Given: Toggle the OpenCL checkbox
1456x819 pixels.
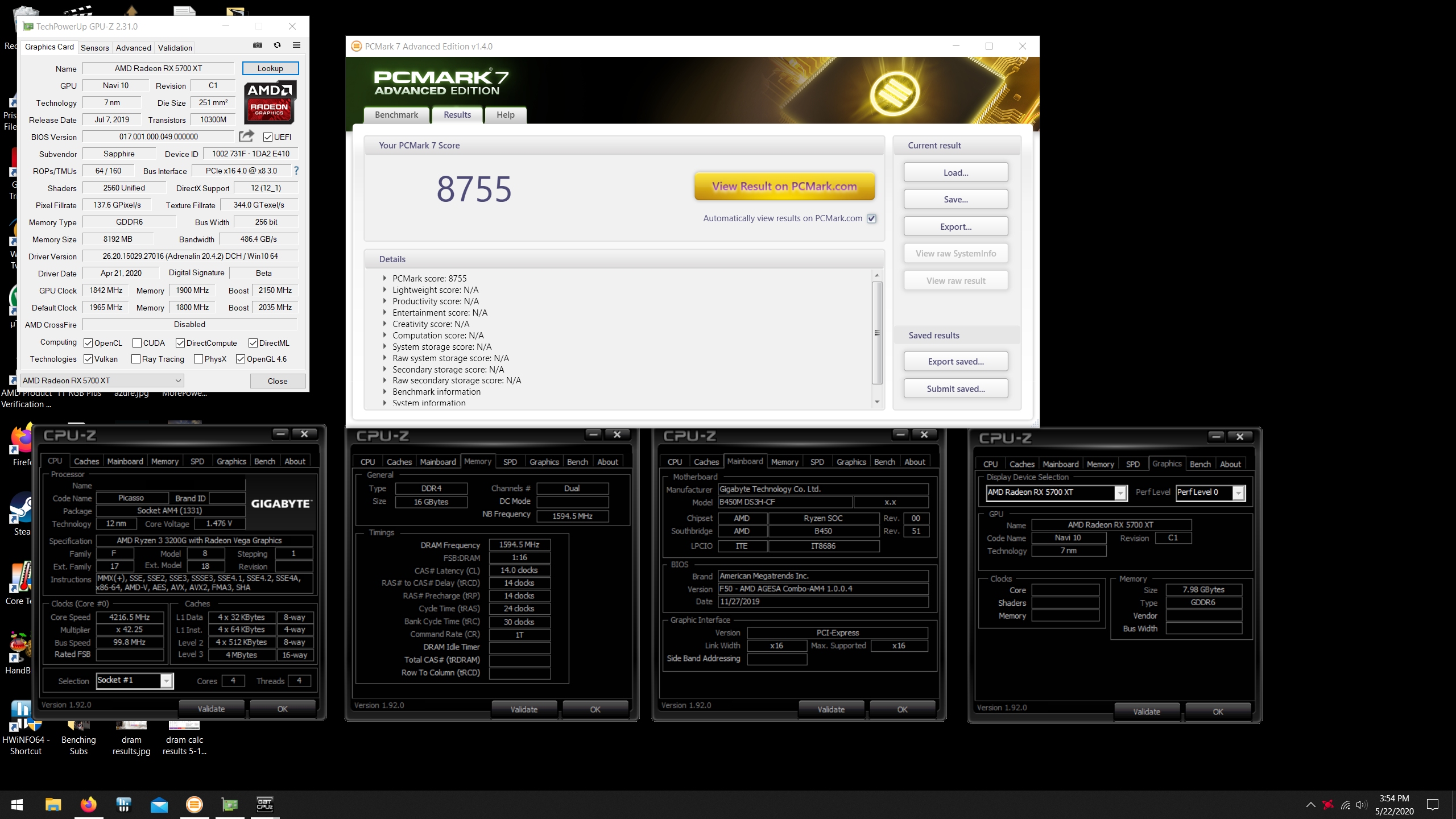Looking at the screenshot, I should [88, 343].
